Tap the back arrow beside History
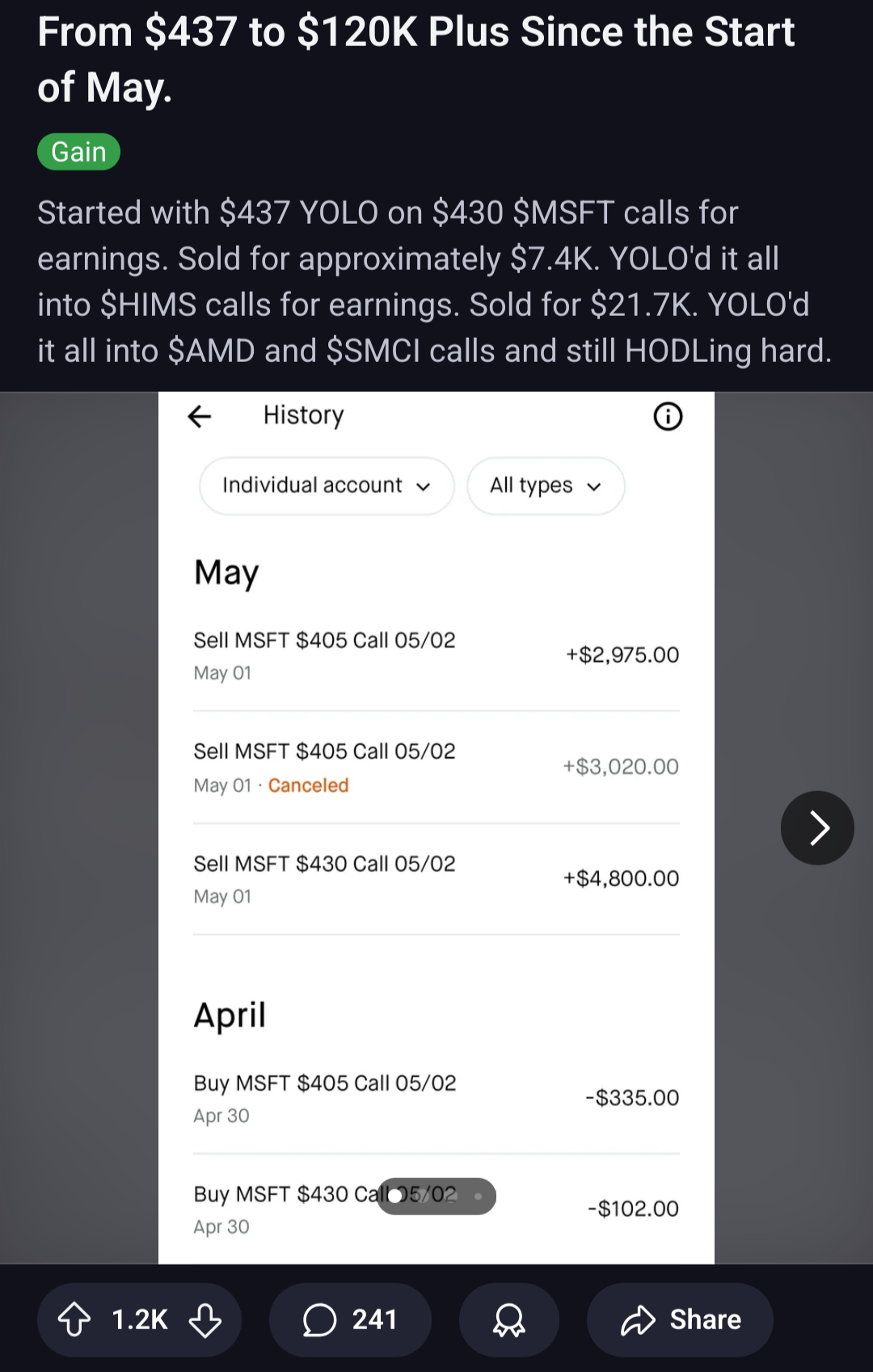Viewport: 873px width, 1372px height. coord(200,416)
